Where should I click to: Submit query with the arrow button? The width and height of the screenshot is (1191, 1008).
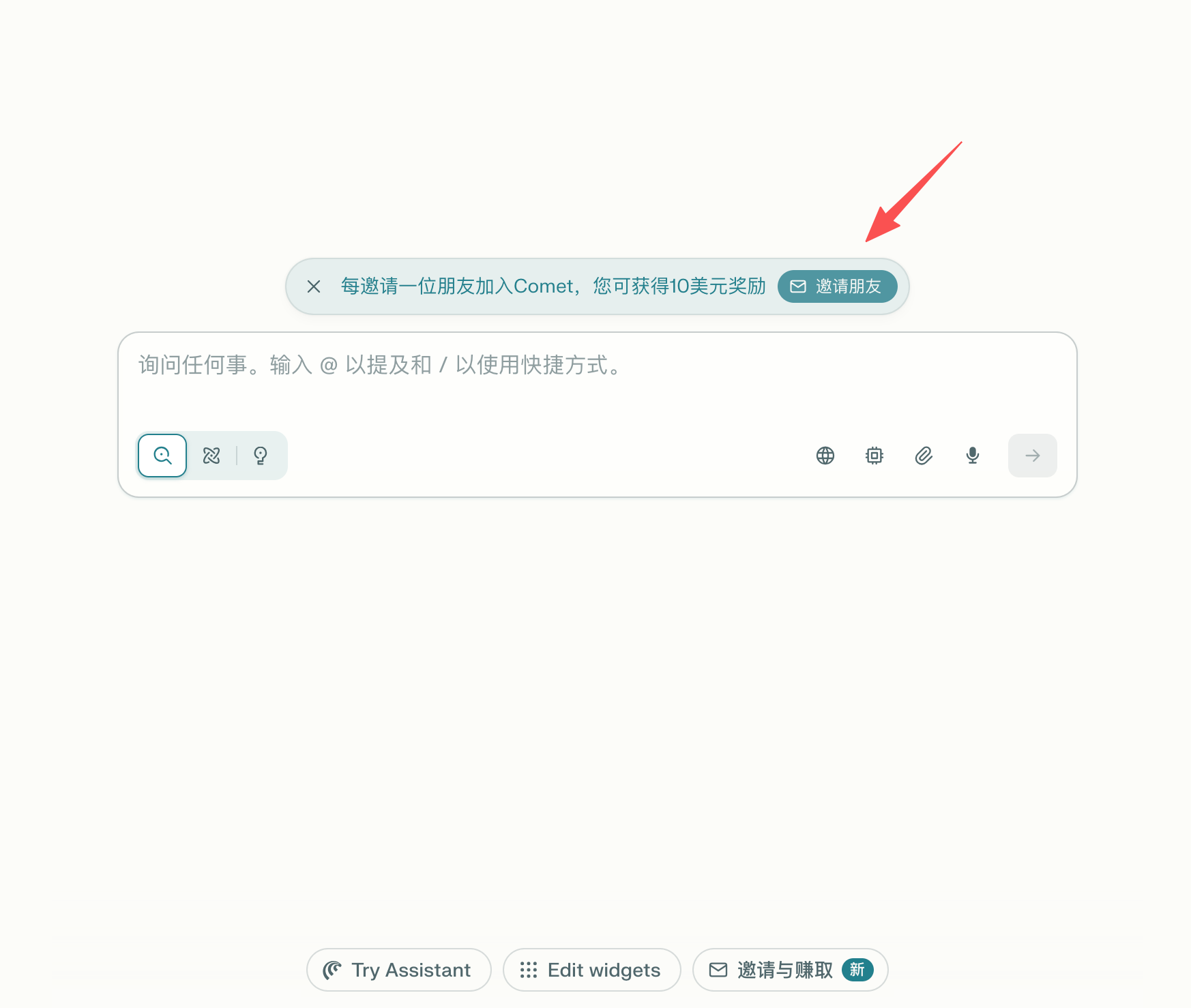(x=1033, y=456)
